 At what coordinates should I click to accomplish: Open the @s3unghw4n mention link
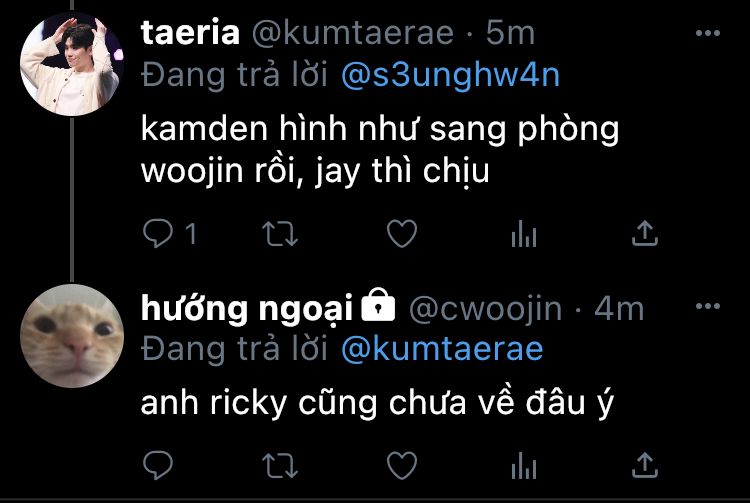[450, 76]
